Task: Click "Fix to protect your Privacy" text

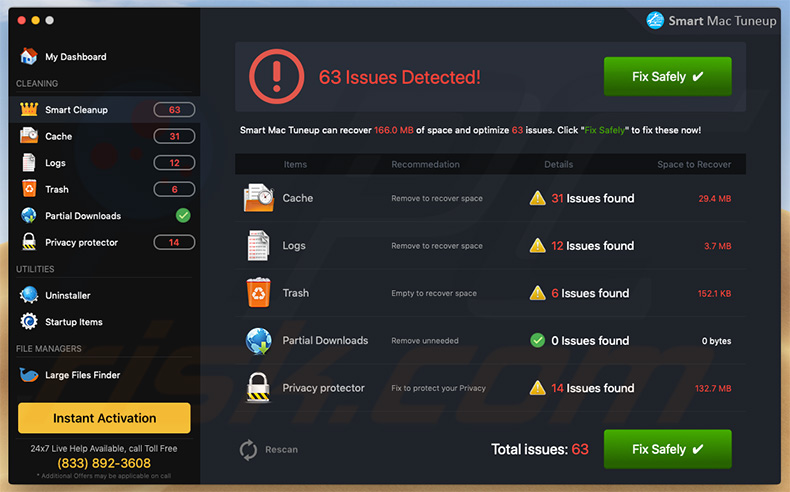Action: (438, 388)
